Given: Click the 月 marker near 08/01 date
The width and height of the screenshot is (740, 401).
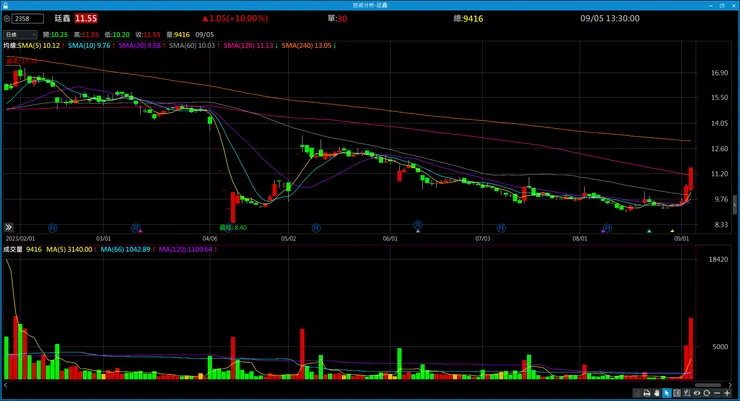Looking at the screenshot, I should (x=608, y=228).
